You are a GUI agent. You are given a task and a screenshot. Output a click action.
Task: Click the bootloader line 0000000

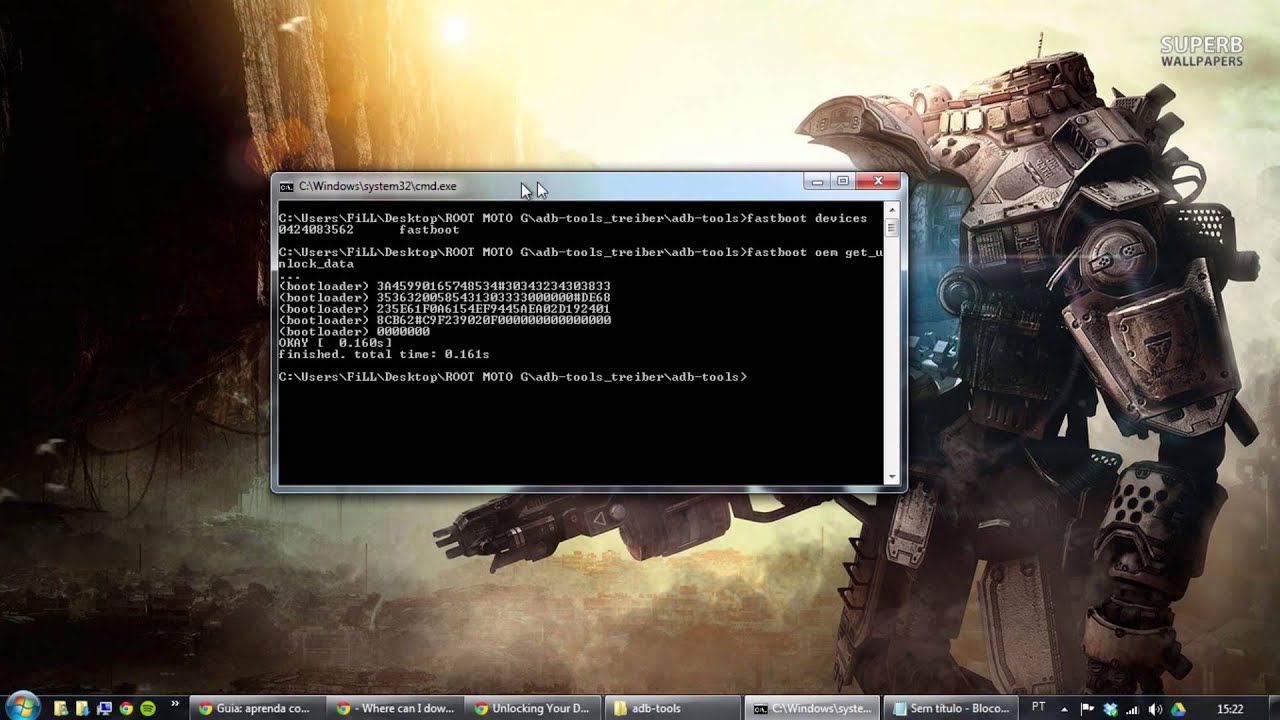point(354,331)
